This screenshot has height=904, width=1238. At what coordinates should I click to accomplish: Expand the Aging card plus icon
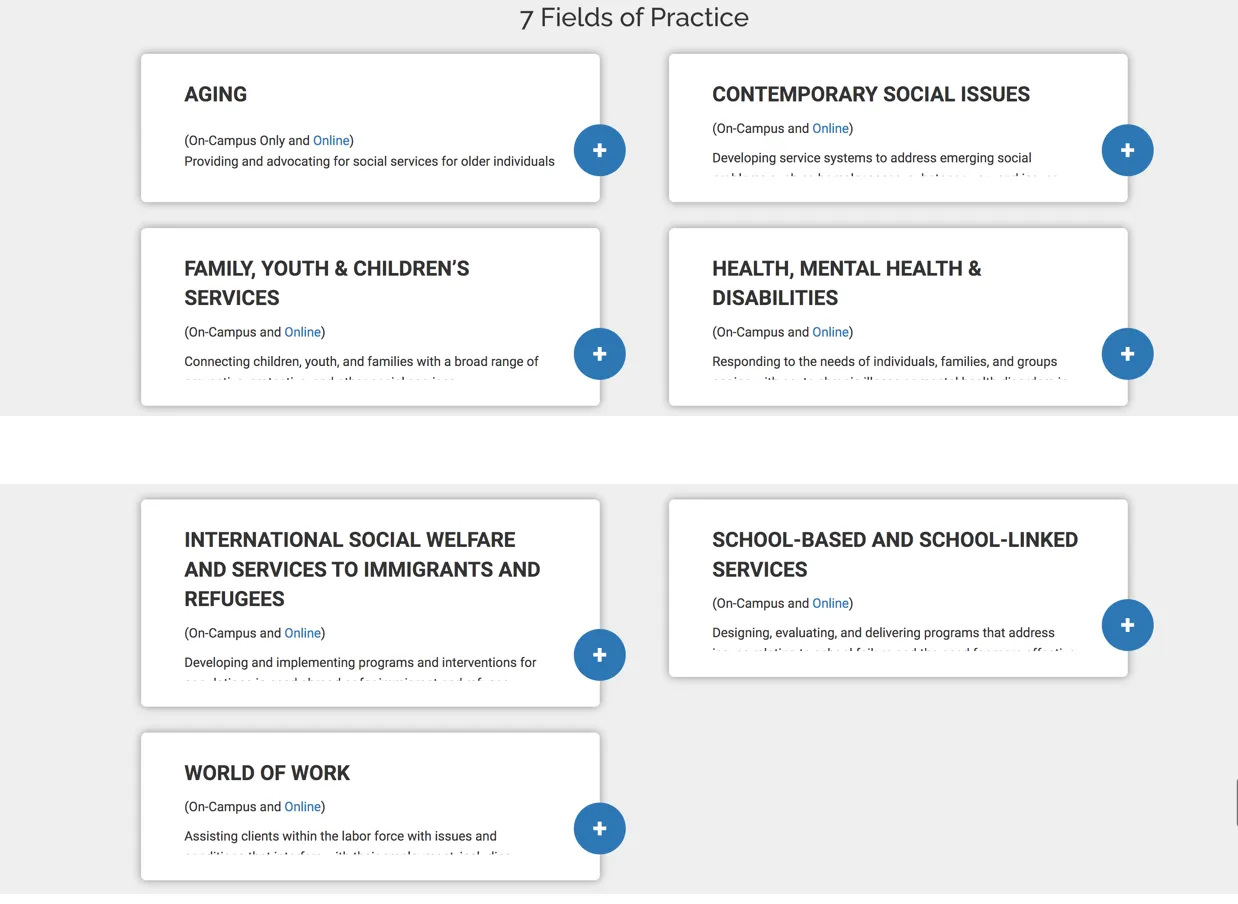[x=599, y=150]
